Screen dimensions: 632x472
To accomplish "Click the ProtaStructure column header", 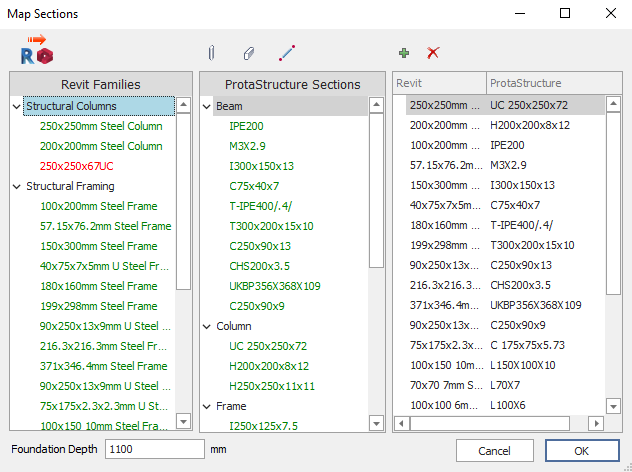I will point(545,83).
